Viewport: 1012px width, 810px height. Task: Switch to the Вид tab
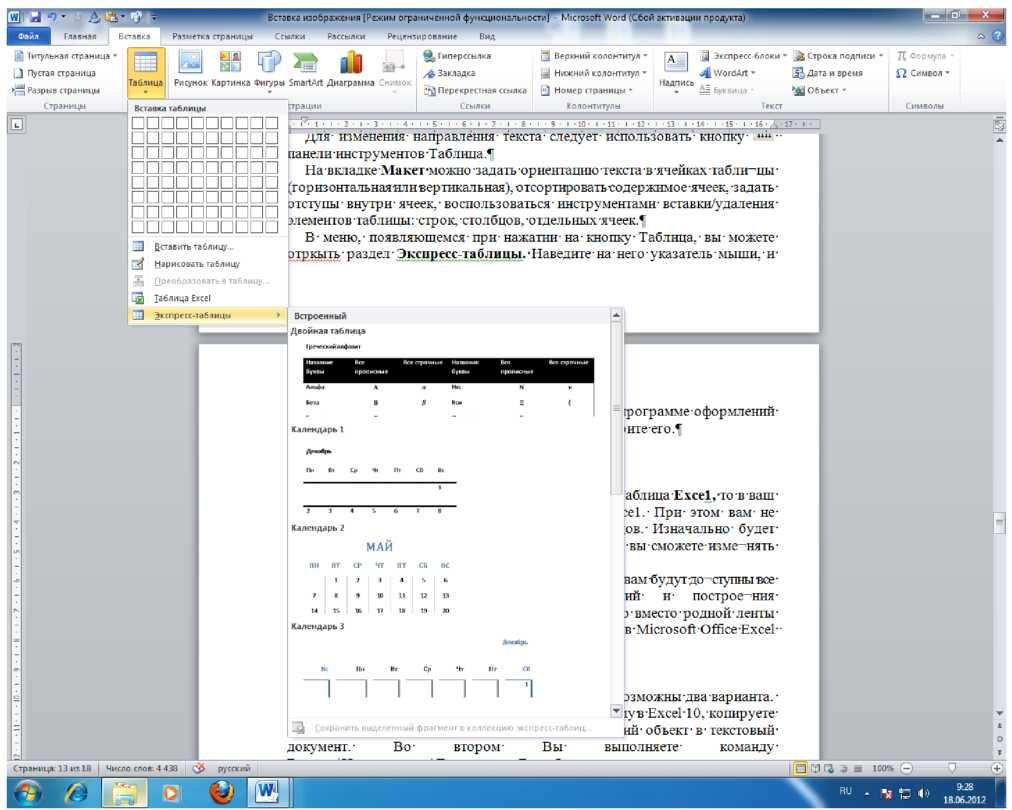pos(487,36)
